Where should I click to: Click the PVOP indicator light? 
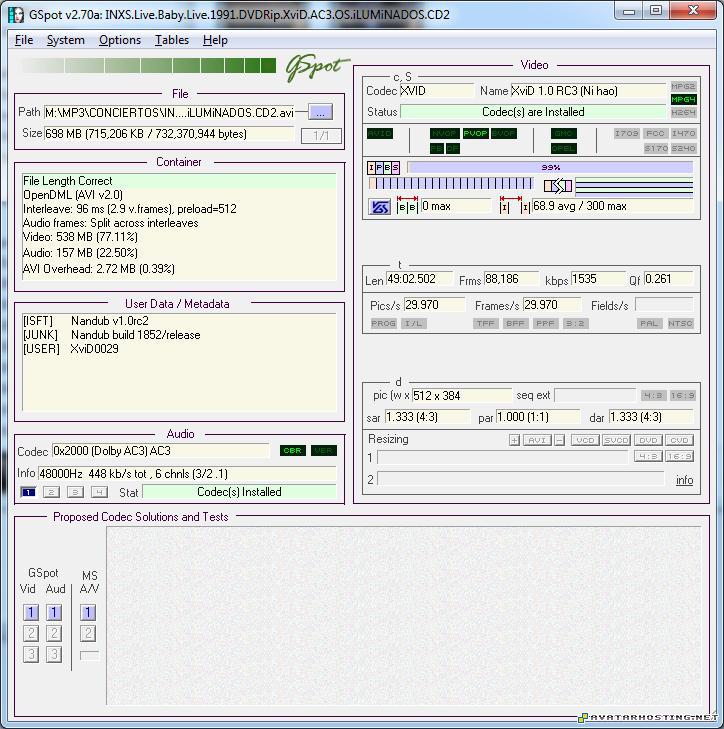coord(475,134)
